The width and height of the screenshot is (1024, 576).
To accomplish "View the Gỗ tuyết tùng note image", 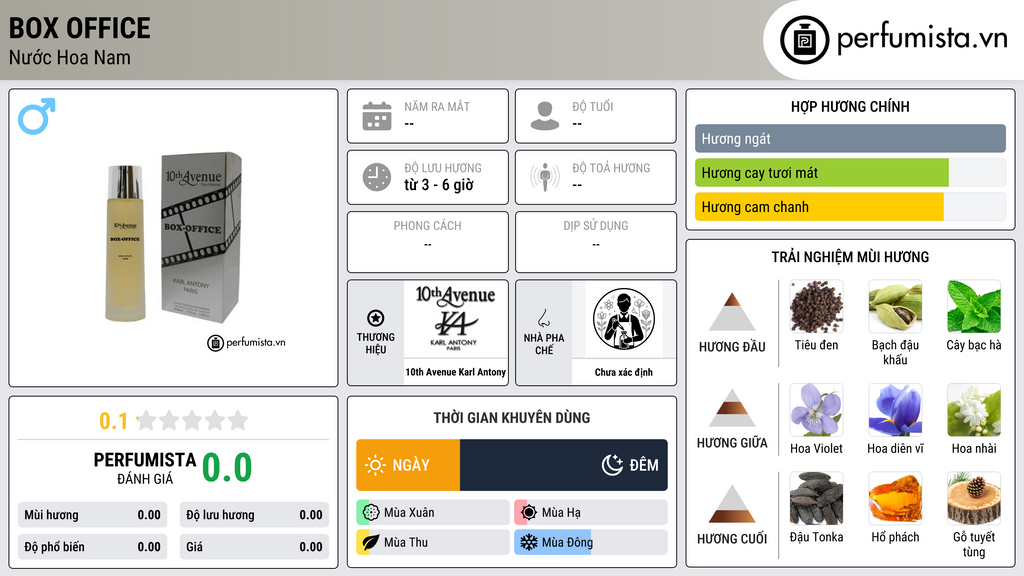I will click(x=974, y=499).
